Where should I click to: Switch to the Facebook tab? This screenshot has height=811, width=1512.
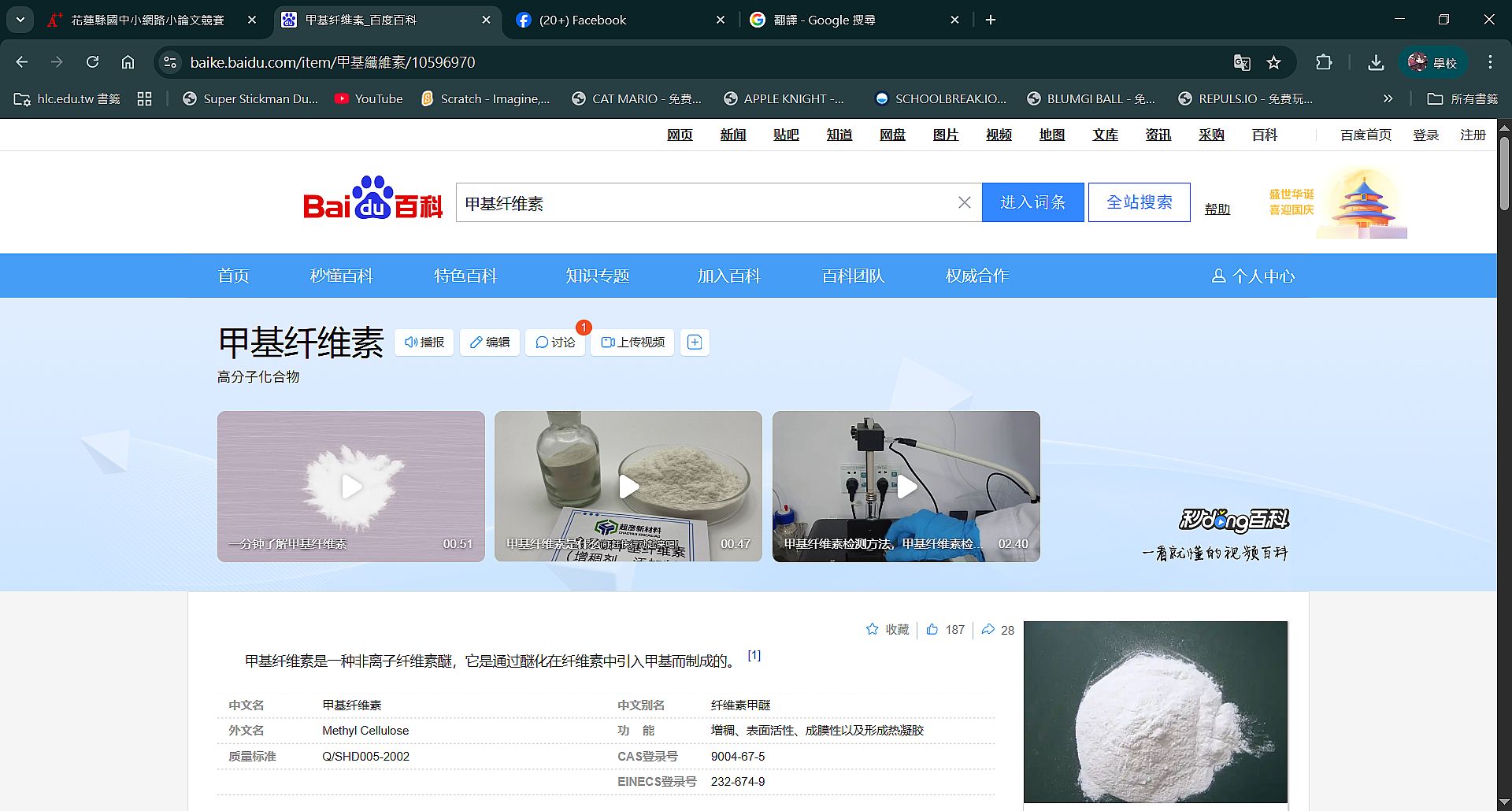(583, 20)
